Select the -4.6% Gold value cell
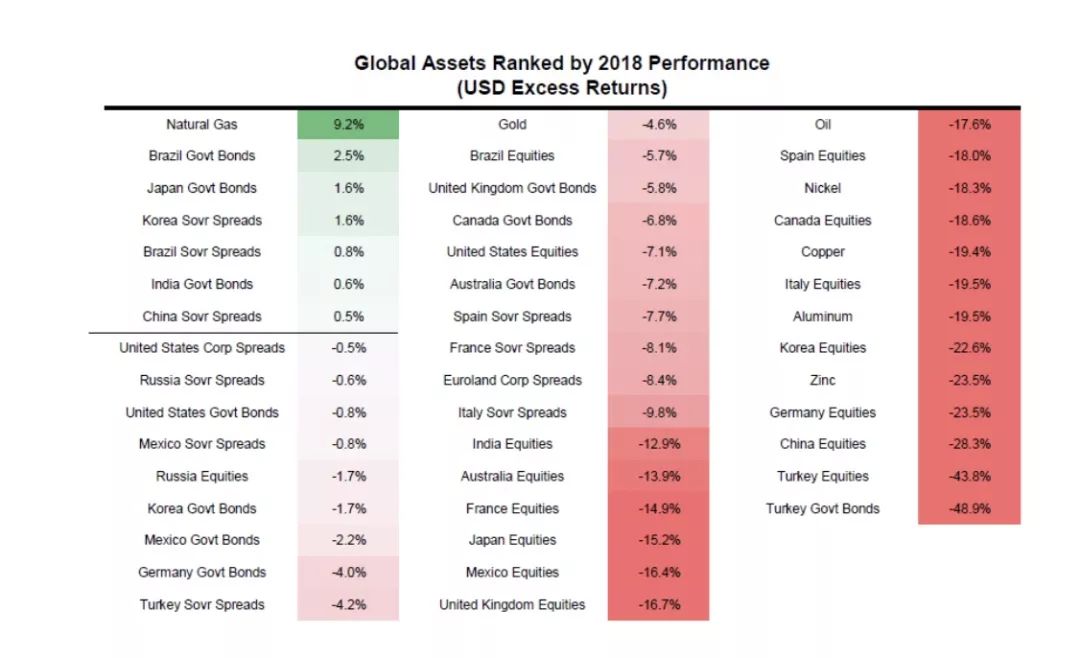The width and height of the screenshot is (1080, 658). [x=658, y=125]
